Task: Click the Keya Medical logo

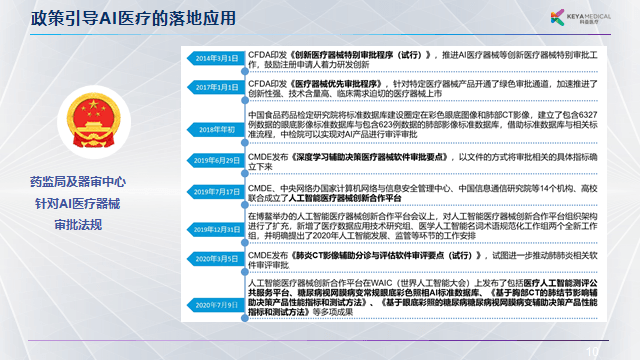Action: (580, 18)
